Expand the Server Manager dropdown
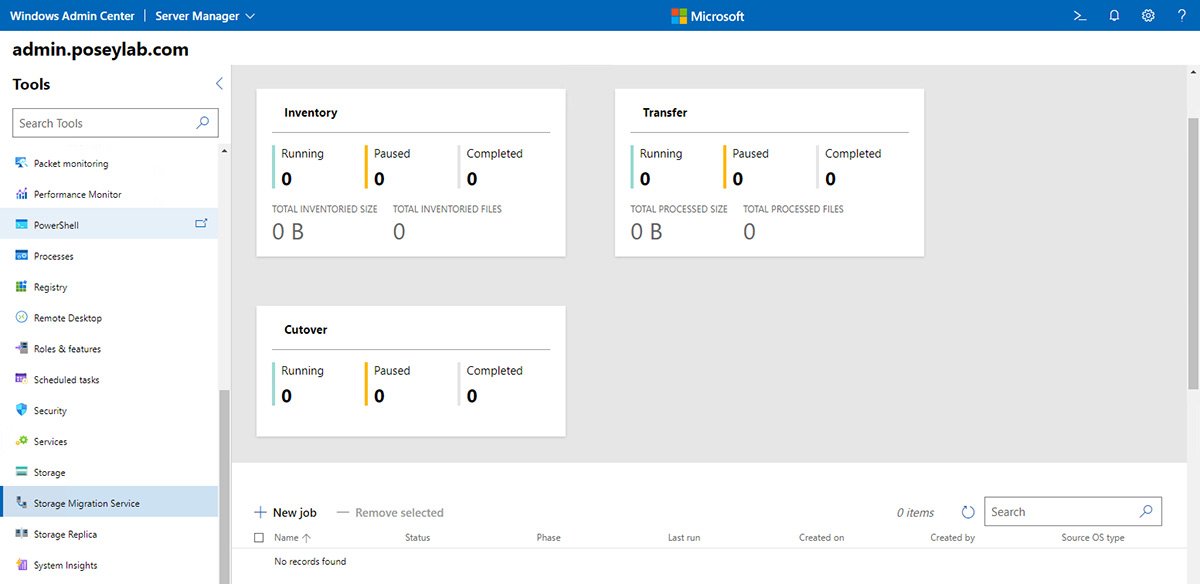The width and height of the screenshot is (1200, 584). click(205, 16)
